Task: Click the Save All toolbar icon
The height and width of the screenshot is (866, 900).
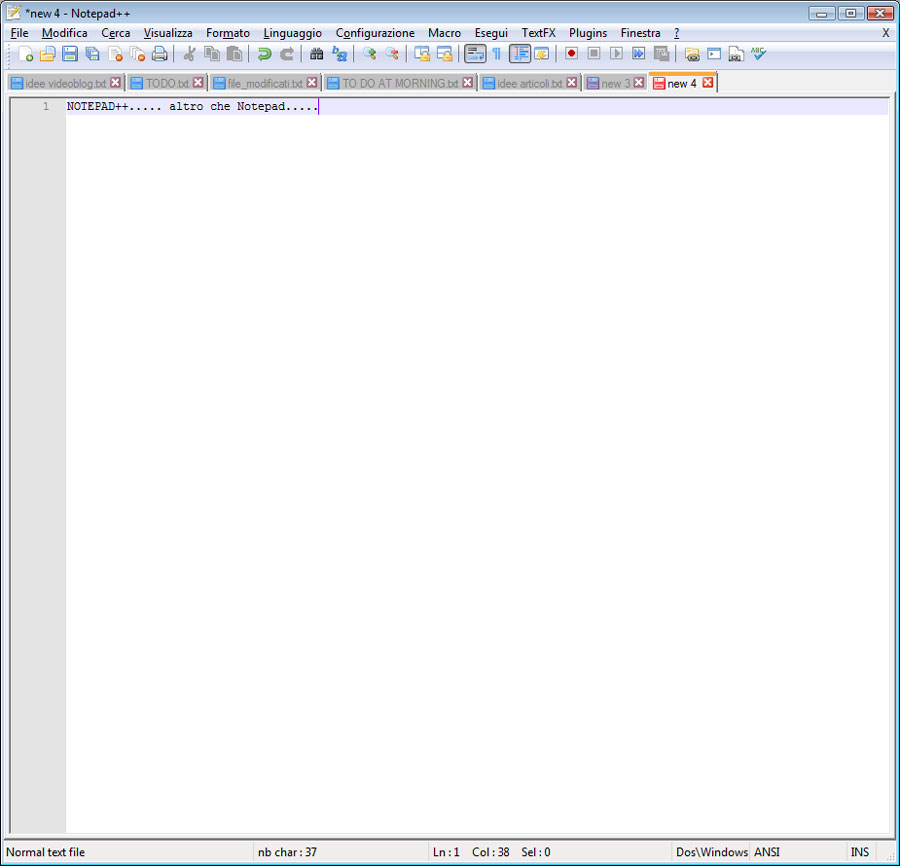Action: pyautogui.click(x=92, y=54)
